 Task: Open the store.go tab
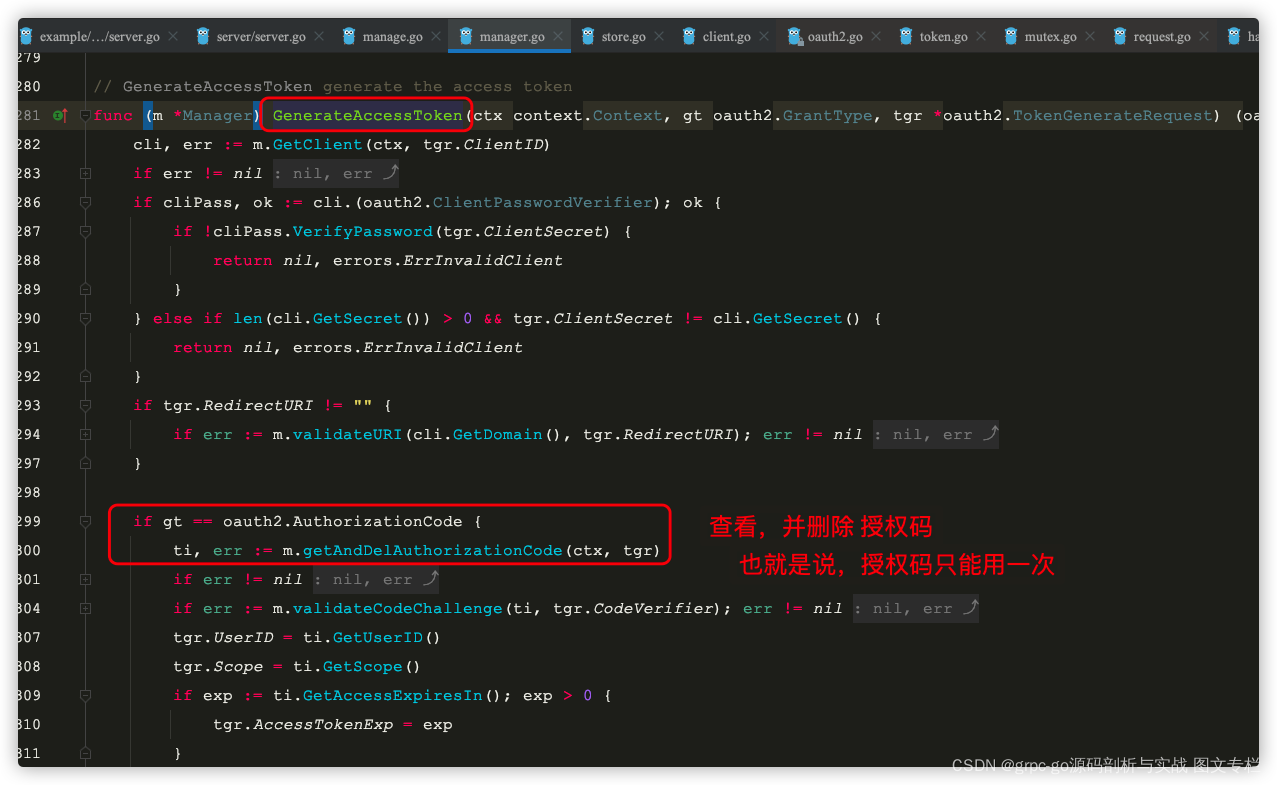pyautogui.click(x=623, y=37)
